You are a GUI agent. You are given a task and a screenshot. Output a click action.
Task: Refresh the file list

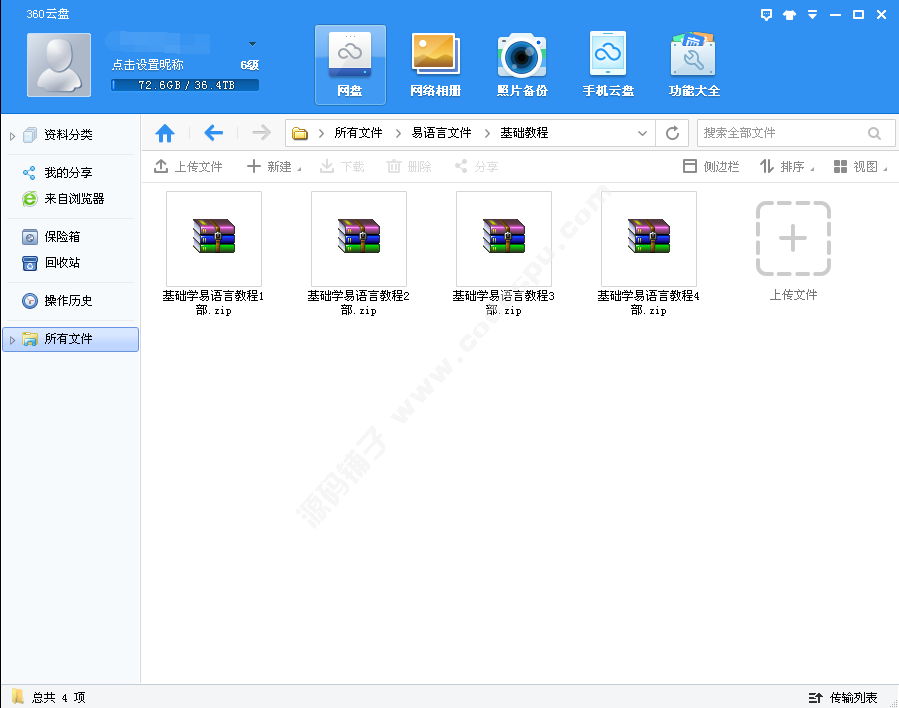click(673, 133)
